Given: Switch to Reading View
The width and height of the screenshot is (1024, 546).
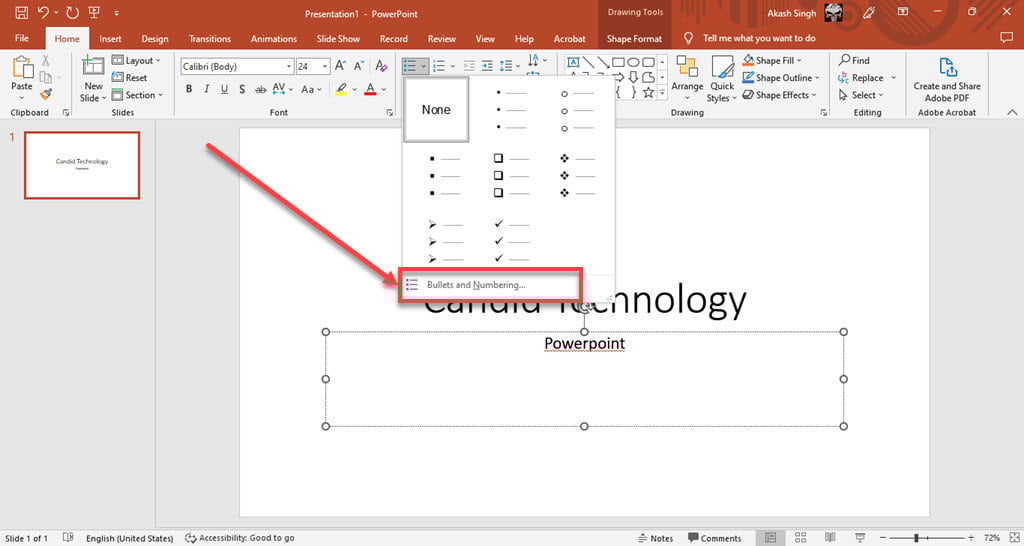Looking at the screenshot, I should click(829, 538).
